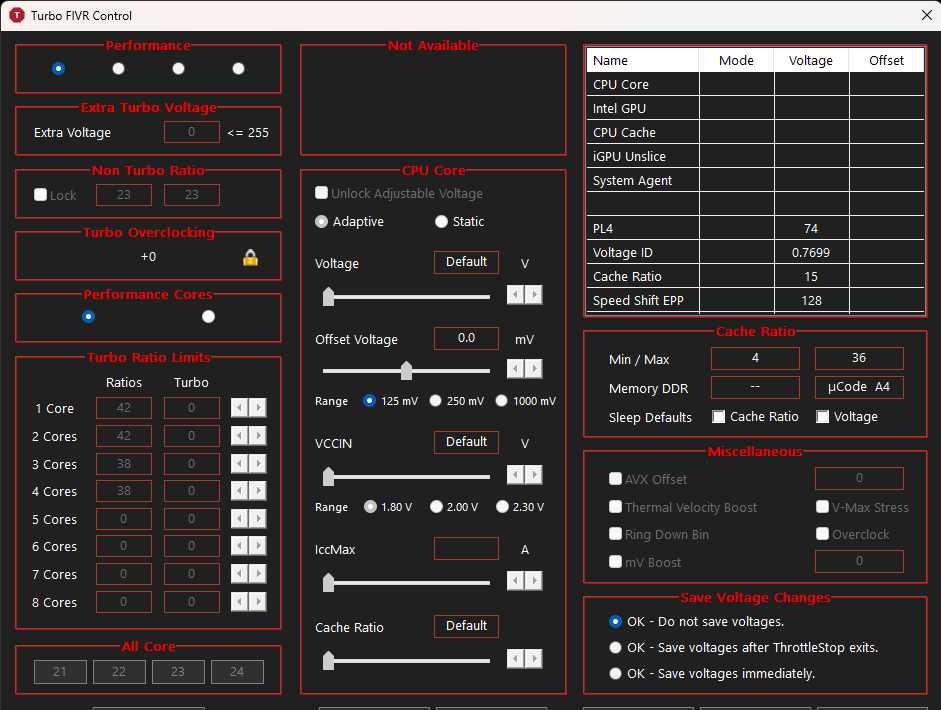The image size is (941, 710).
Task: Toggle Thermal Velocity Boost checkbox
Action: 615,507
